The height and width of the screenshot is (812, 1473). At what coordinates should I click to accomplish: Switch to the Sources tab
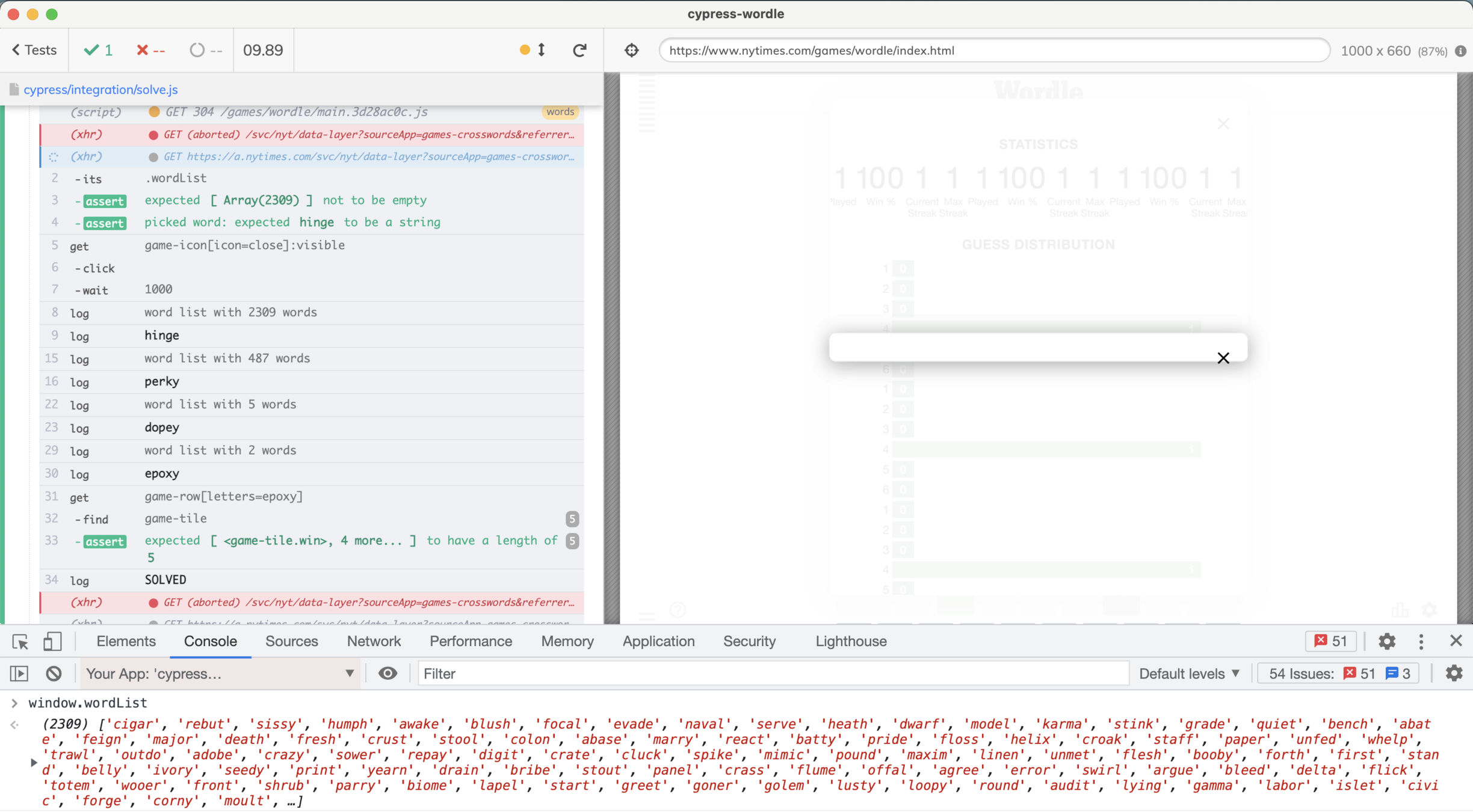[291, 642]
